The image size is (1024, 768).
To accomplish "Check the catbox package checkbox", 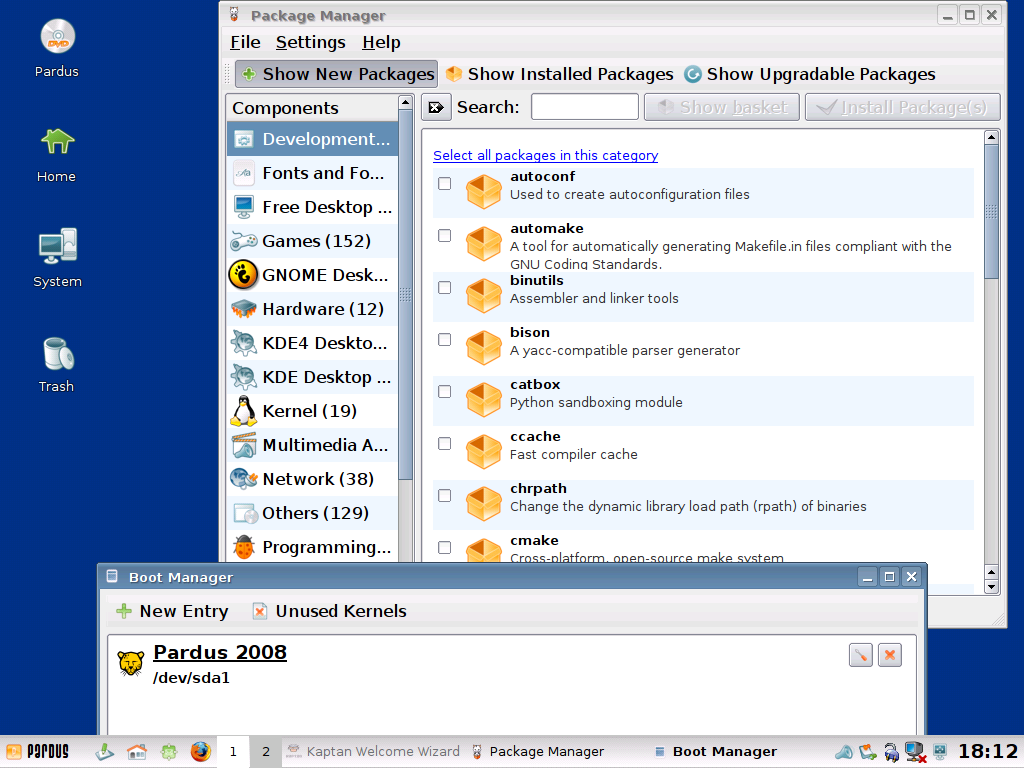I will point(445,392).
